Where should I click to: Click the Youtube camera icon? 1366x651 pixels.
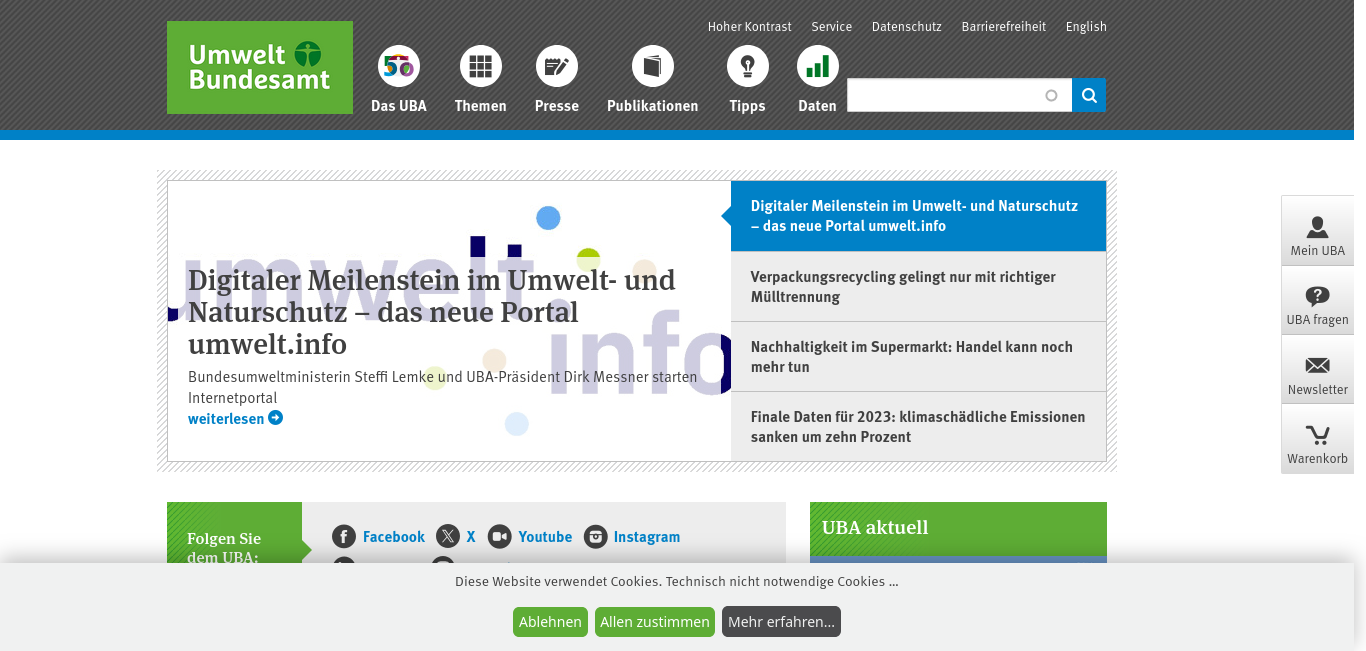[x=500, y=537]
